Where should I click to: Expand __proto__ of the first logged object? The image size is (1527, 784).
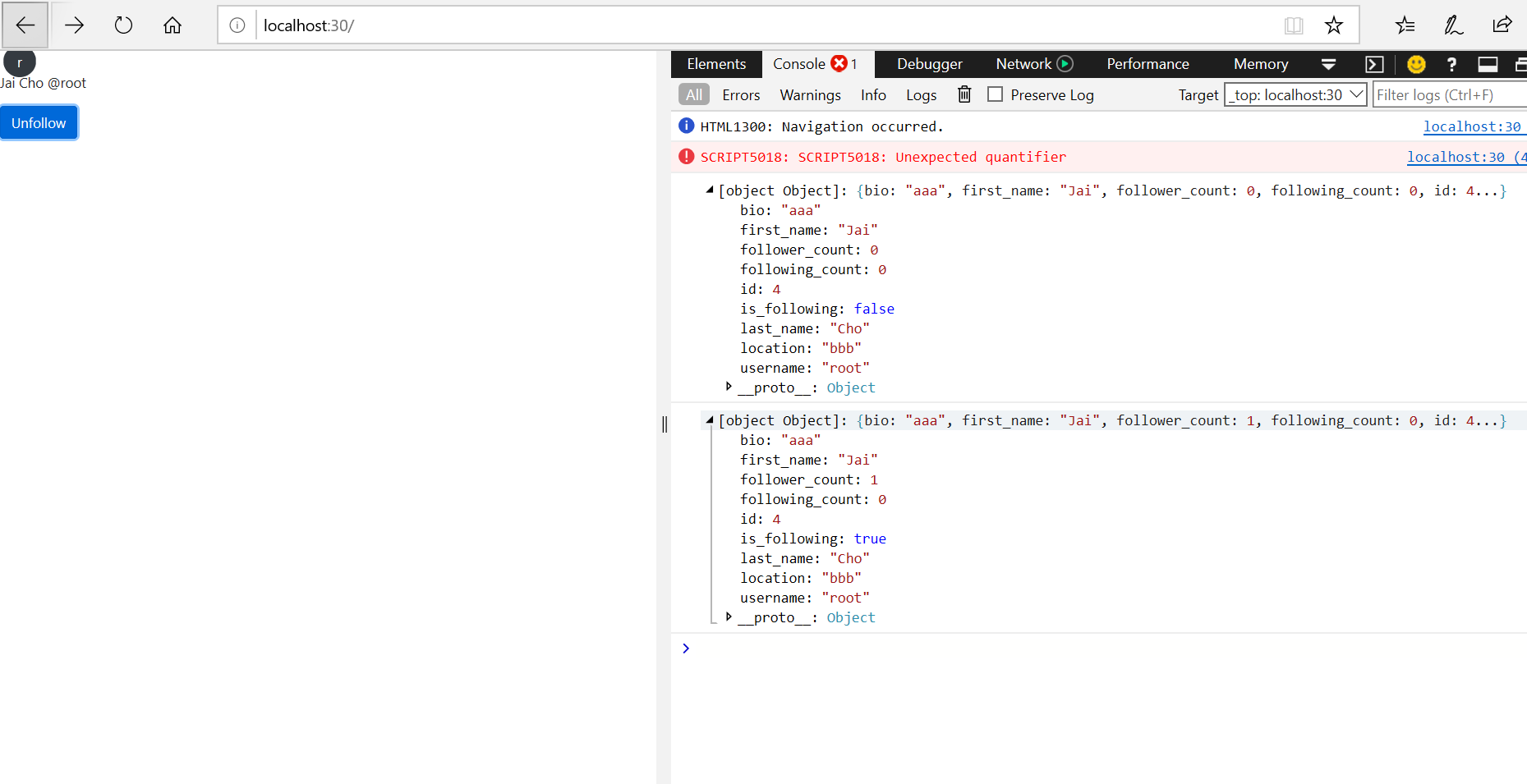[x=729, y=387]
